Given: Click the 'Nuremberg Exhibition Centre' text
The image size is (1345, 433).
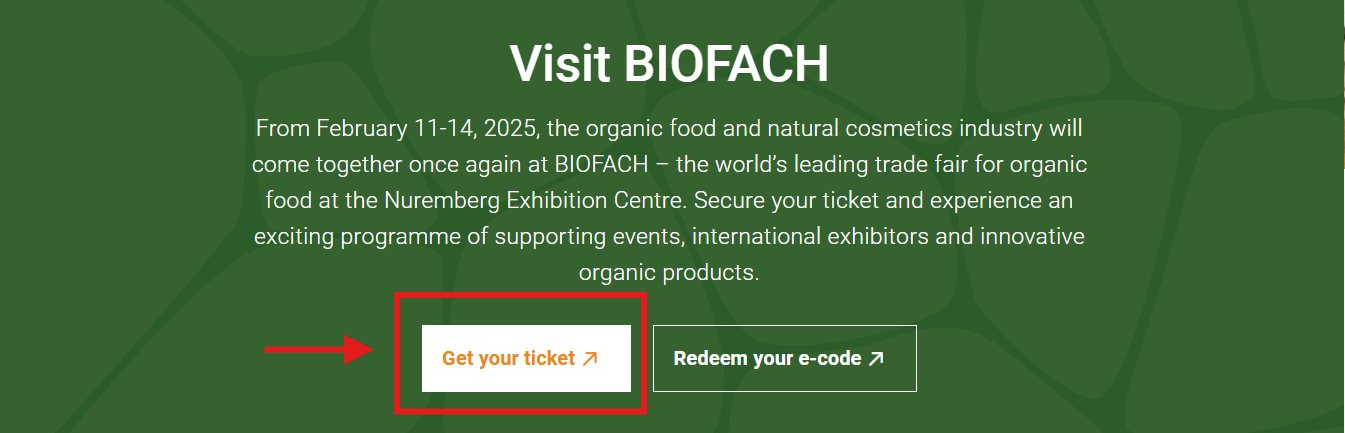Looking at the screenshot, I should click(x=533, y=200).
